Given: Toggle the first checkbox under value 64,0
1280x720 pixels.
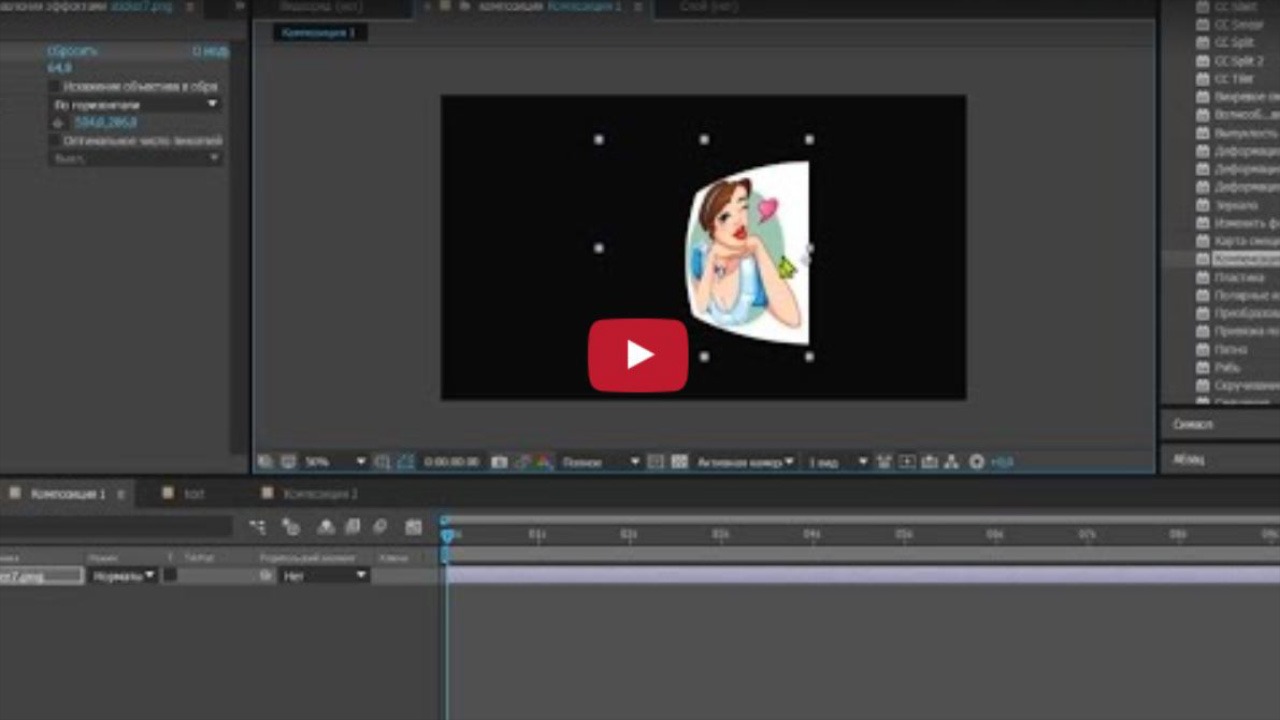Looking at the screenshot, I should coord(55,87).
